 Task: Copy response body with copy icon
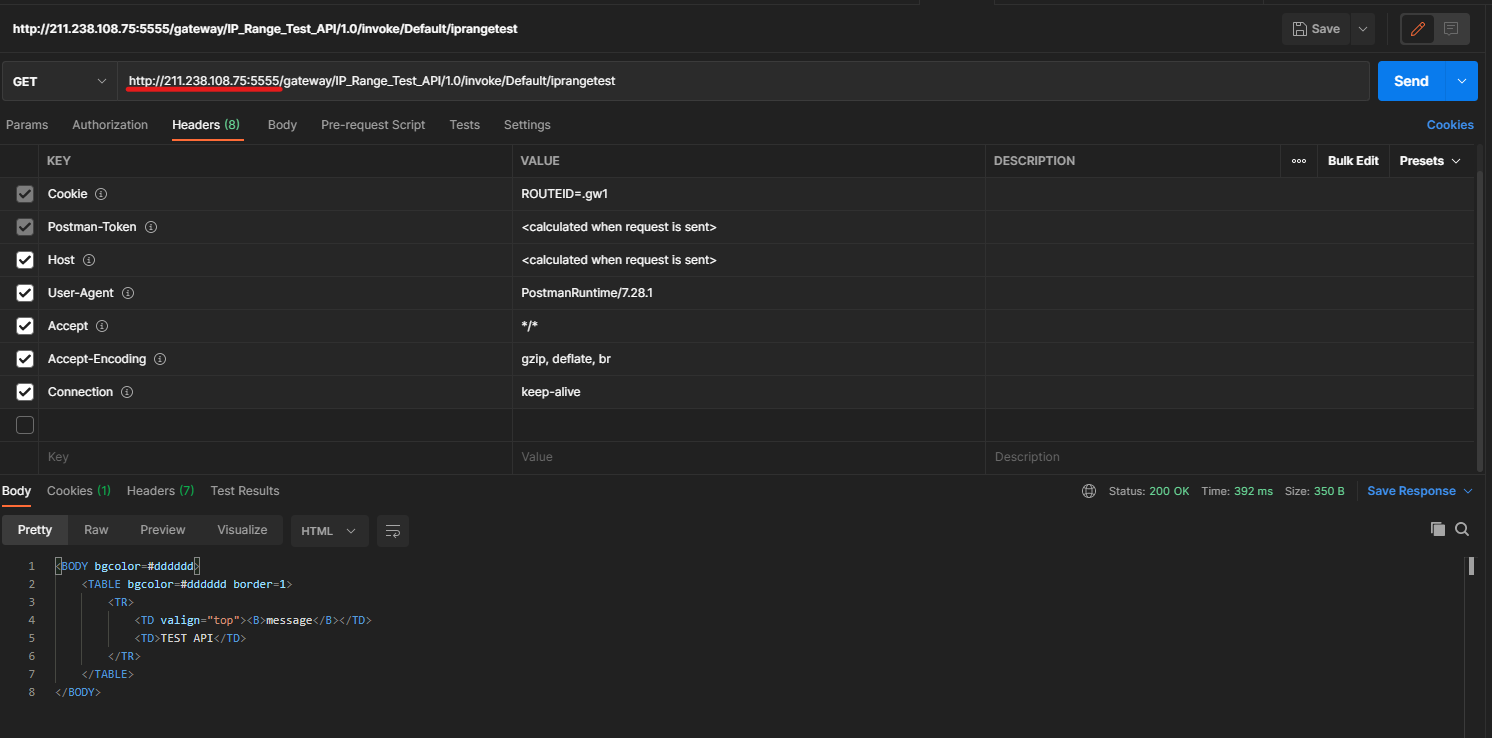pos(1438,529)
